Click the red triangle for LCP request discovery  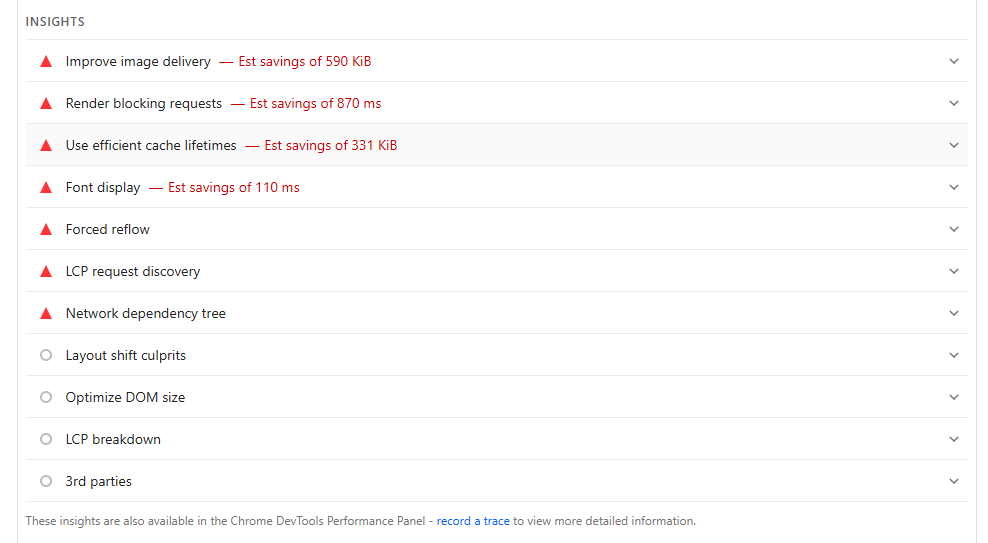click(x=46, y=272)
